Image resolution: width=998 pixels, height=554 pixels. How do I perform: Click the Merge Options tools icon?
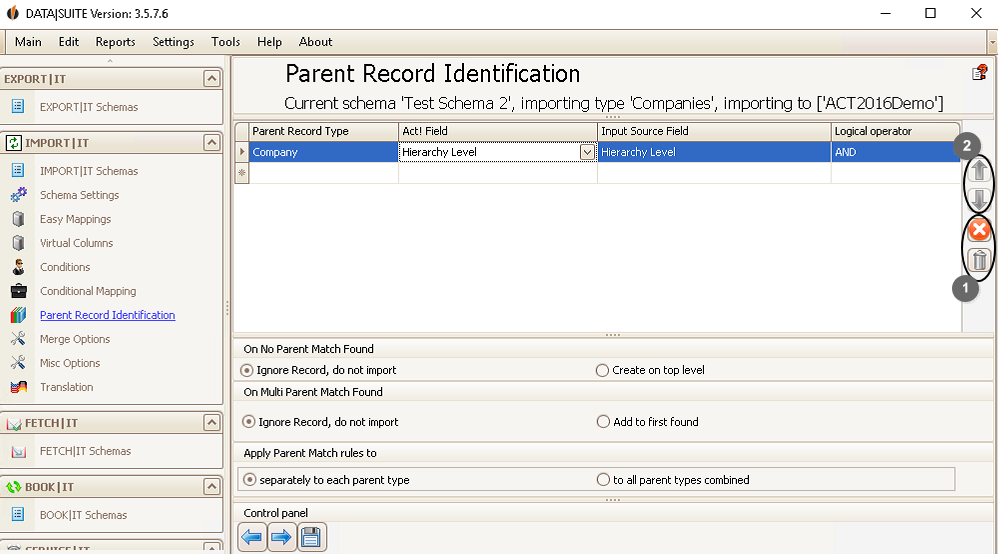[x=18, y=339]
